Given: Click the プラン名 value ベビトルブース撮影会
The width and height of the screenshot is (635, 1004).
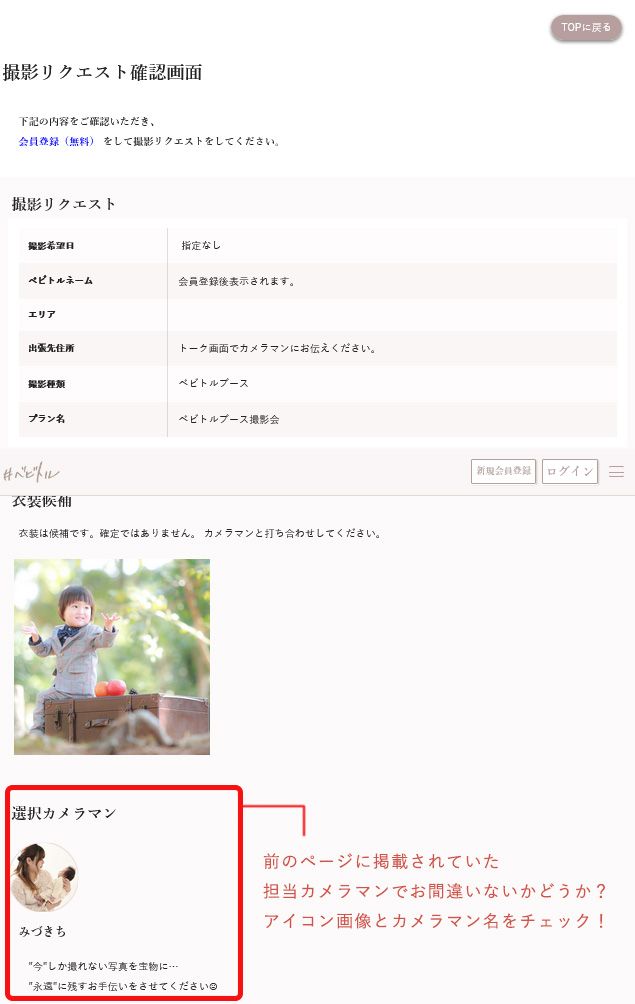Looking at the screenshot, I should [229, 419].
